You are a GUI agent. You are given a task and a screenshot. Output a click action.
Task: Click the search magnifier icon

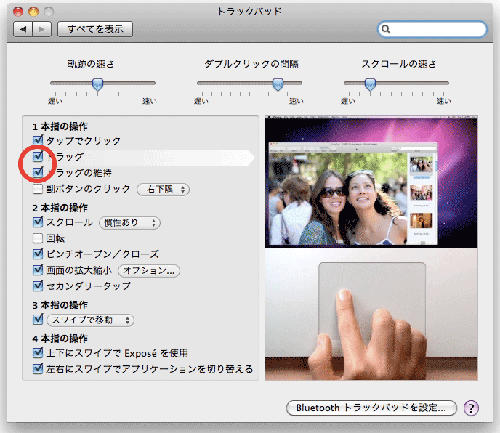tap(386, 29)
